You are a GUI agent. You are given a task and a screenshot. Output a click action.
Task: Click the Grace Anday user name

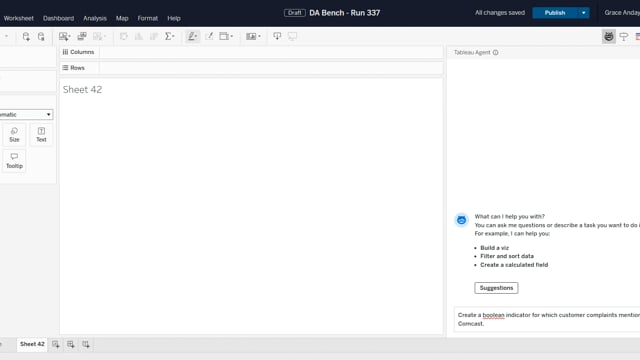click(x=622, y=13)
